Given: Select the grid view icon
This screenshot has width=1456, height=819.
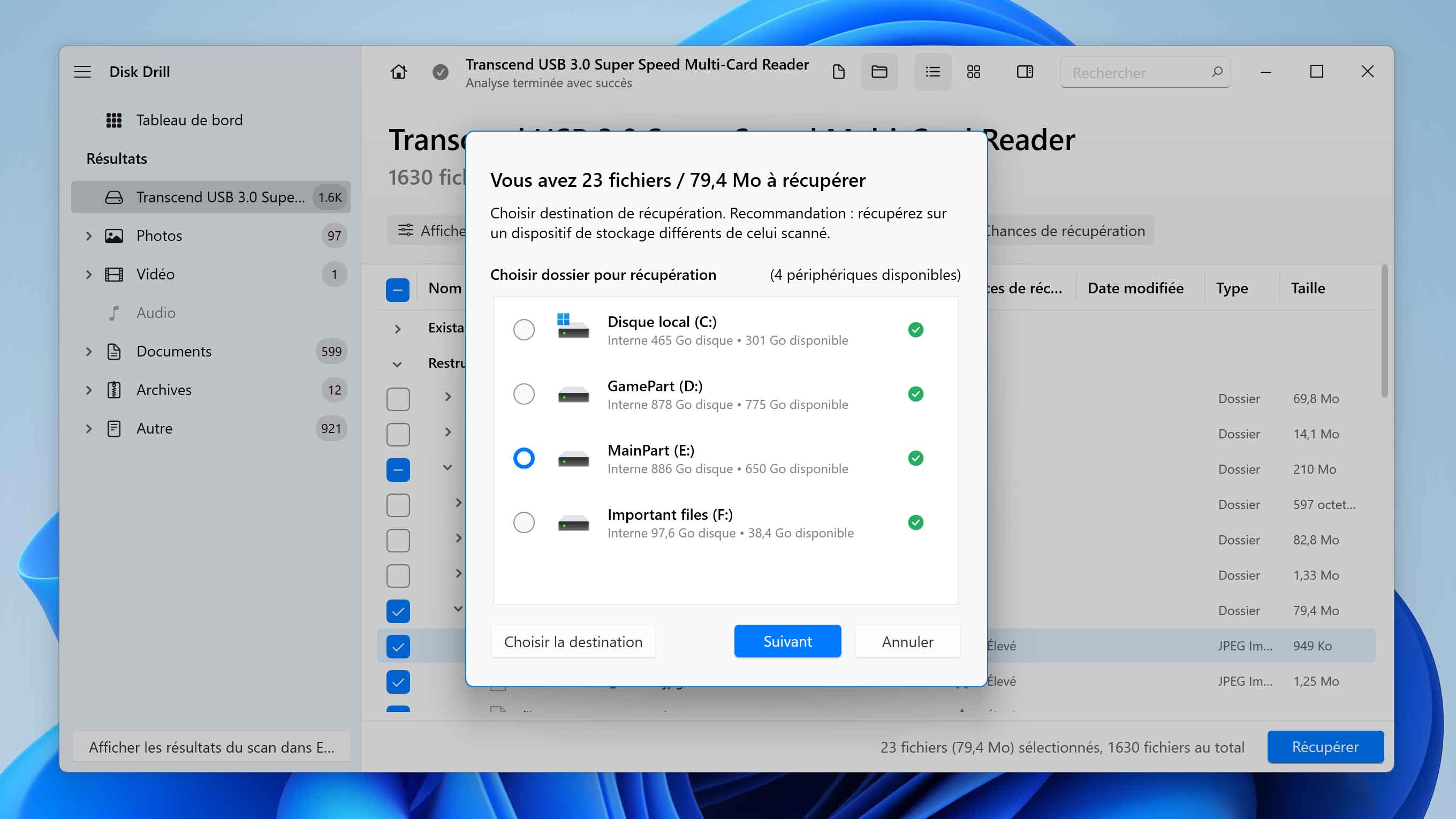Looking at the screenshot, I should pyautogui.click(x=973, y=72).
